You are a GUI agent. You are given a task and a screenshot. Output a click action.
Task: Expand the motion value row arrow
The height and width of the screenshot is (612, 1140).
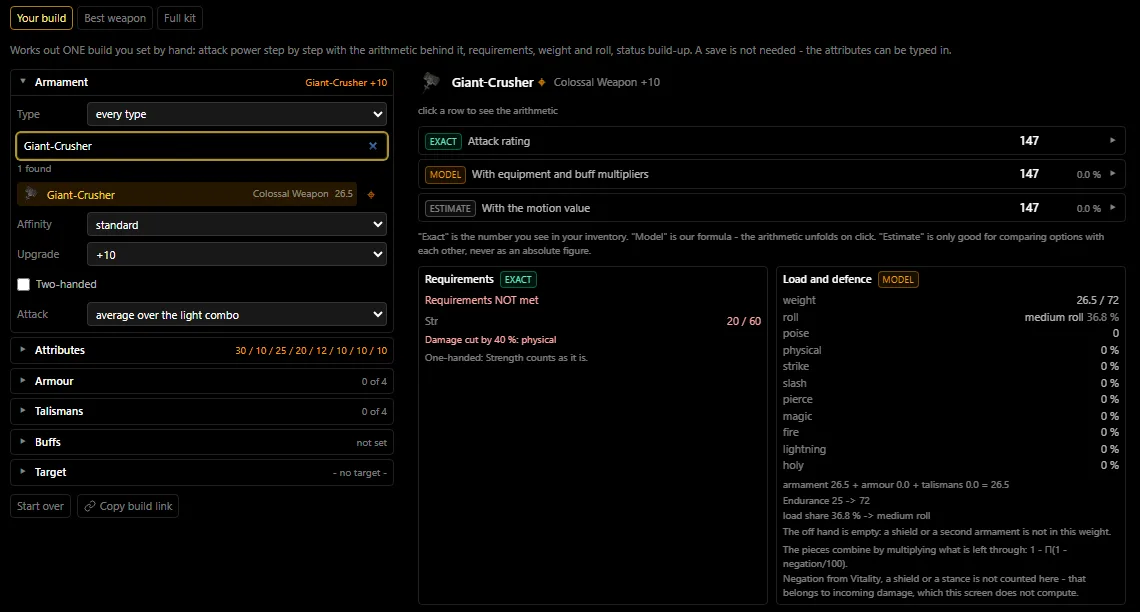pos(1112,208)
